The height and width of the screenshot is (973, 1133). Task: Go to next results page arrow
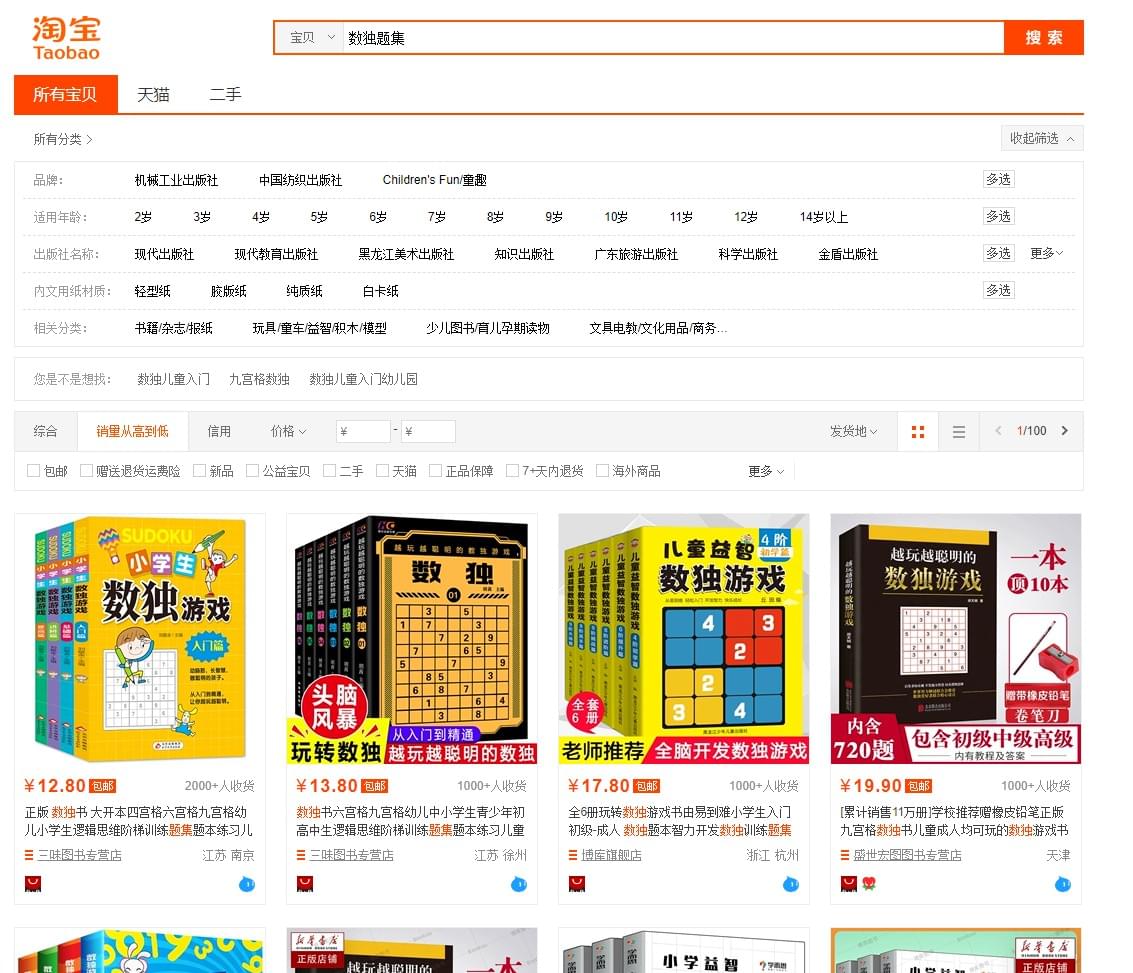1064,431
